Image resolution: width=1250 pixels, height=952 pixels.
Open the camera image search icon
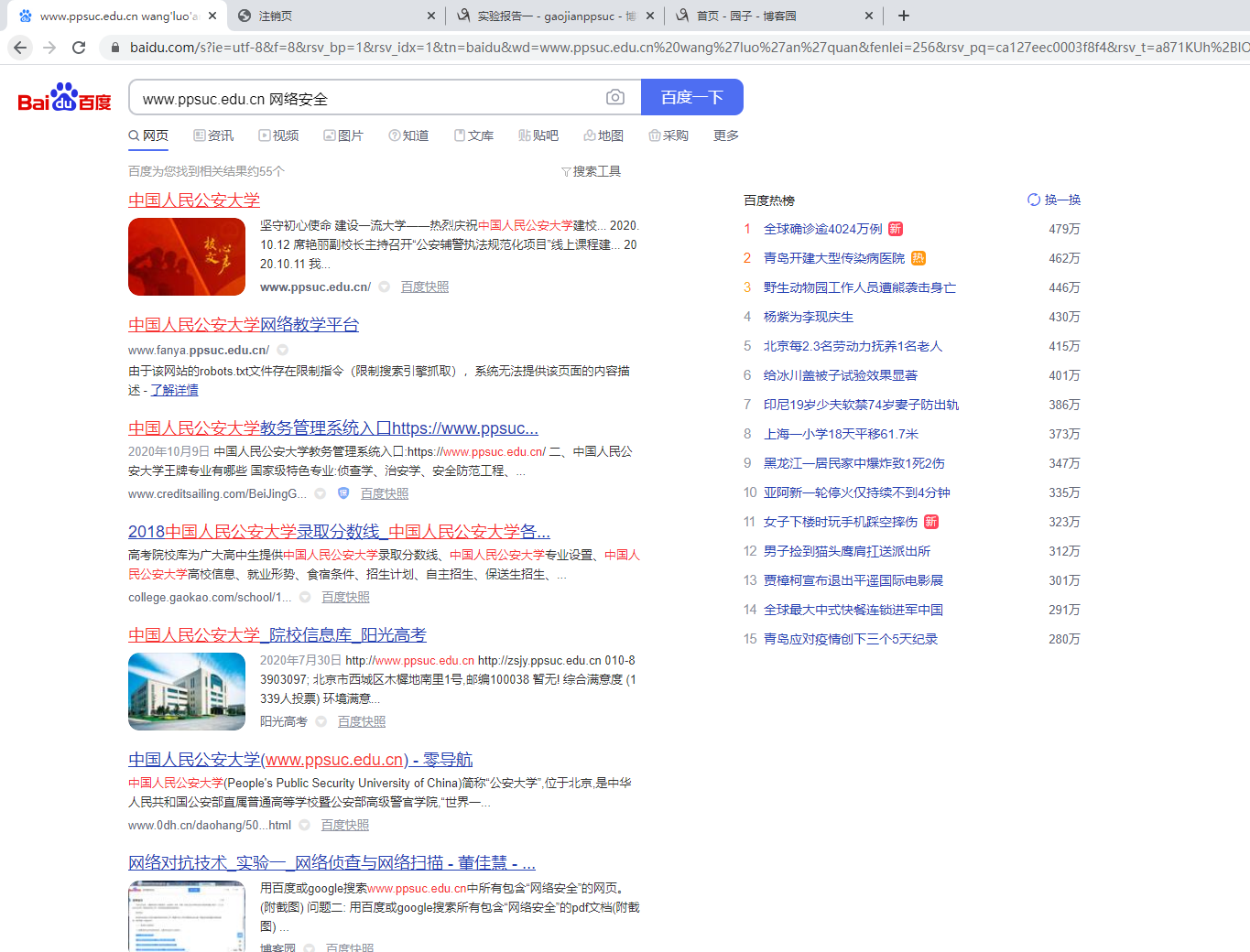(x=615, y=97)
